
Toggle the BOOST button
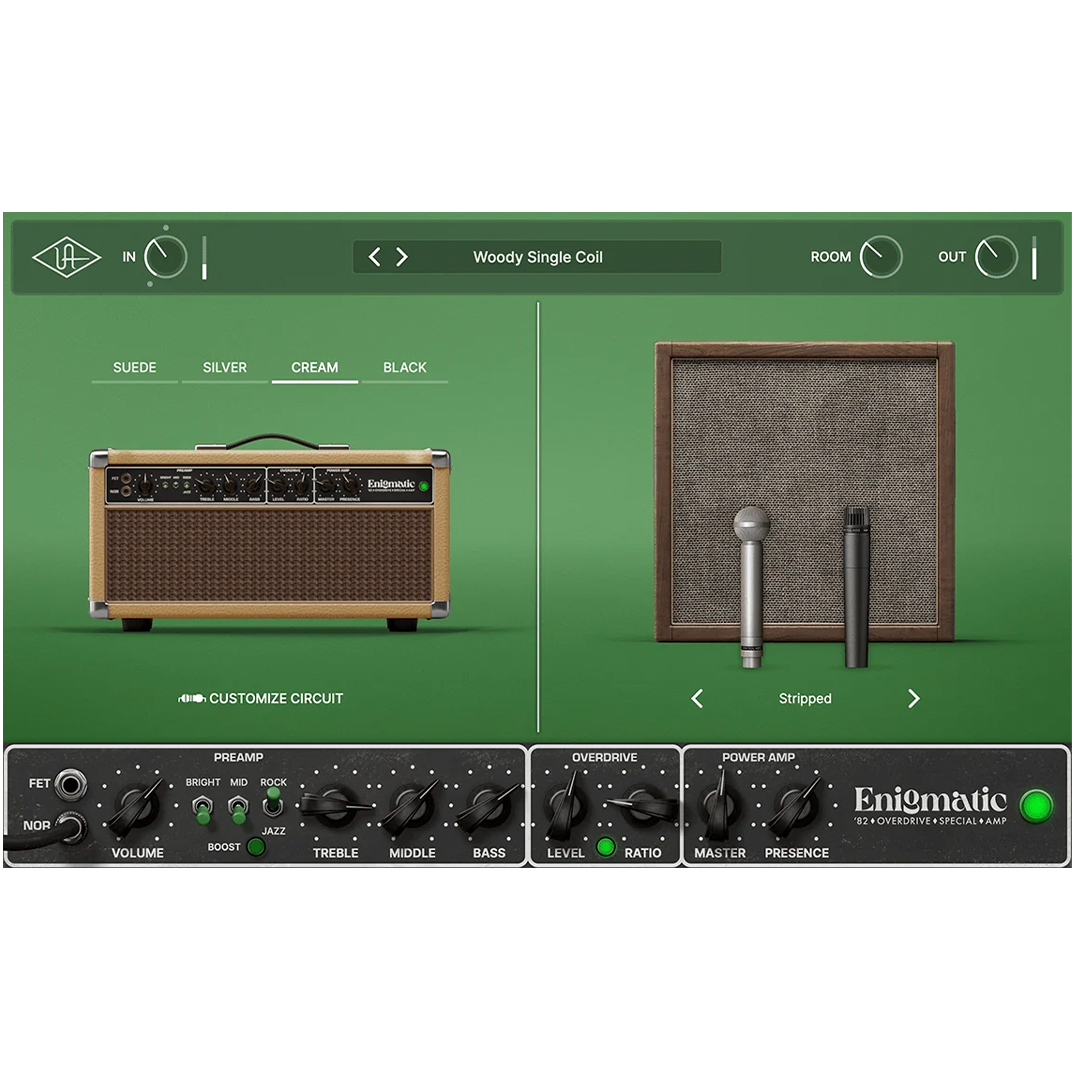(x=256, y=847)
